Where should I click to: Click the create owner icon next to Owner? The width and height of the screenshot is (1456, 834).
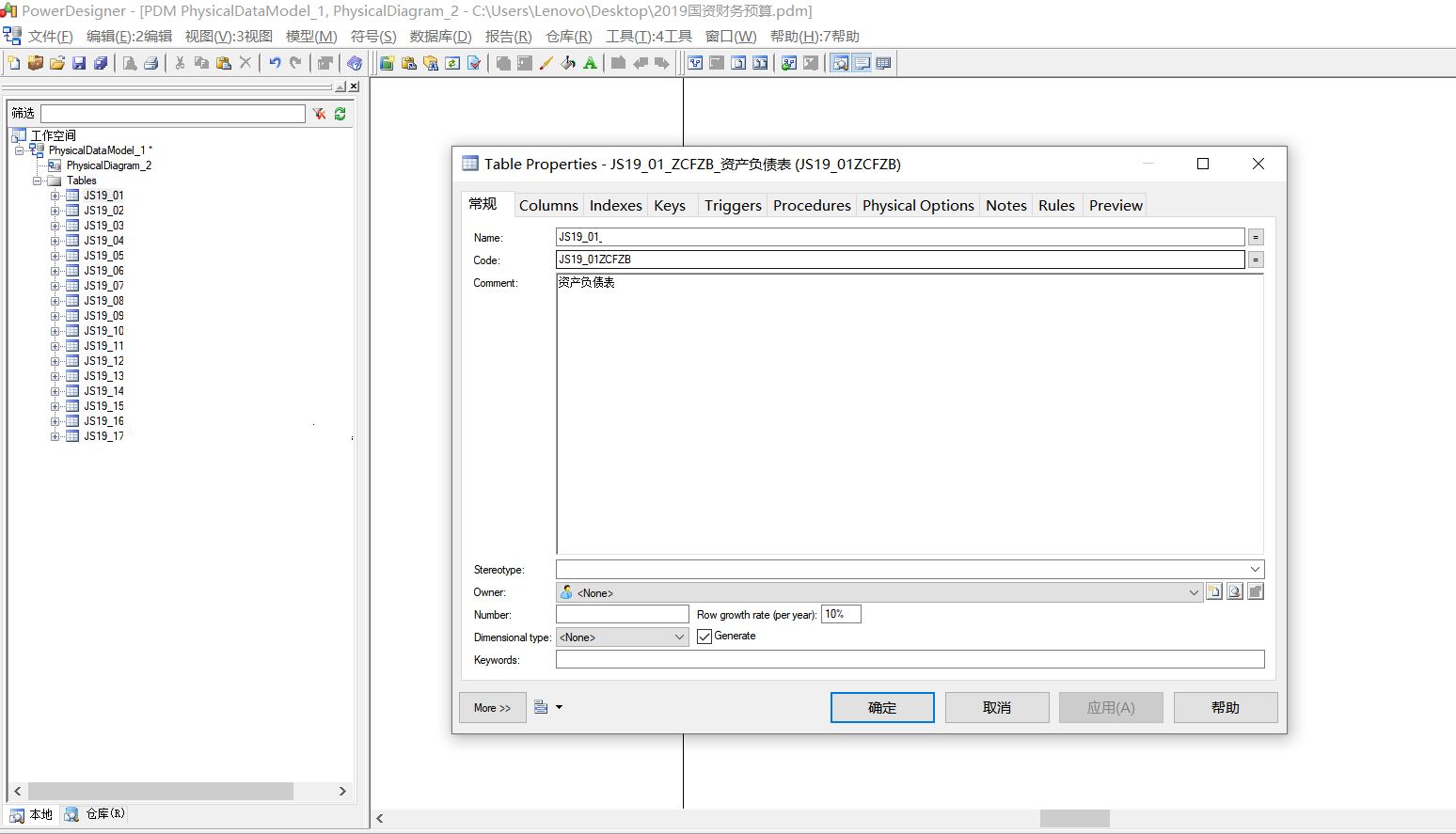coord(1214,591)
